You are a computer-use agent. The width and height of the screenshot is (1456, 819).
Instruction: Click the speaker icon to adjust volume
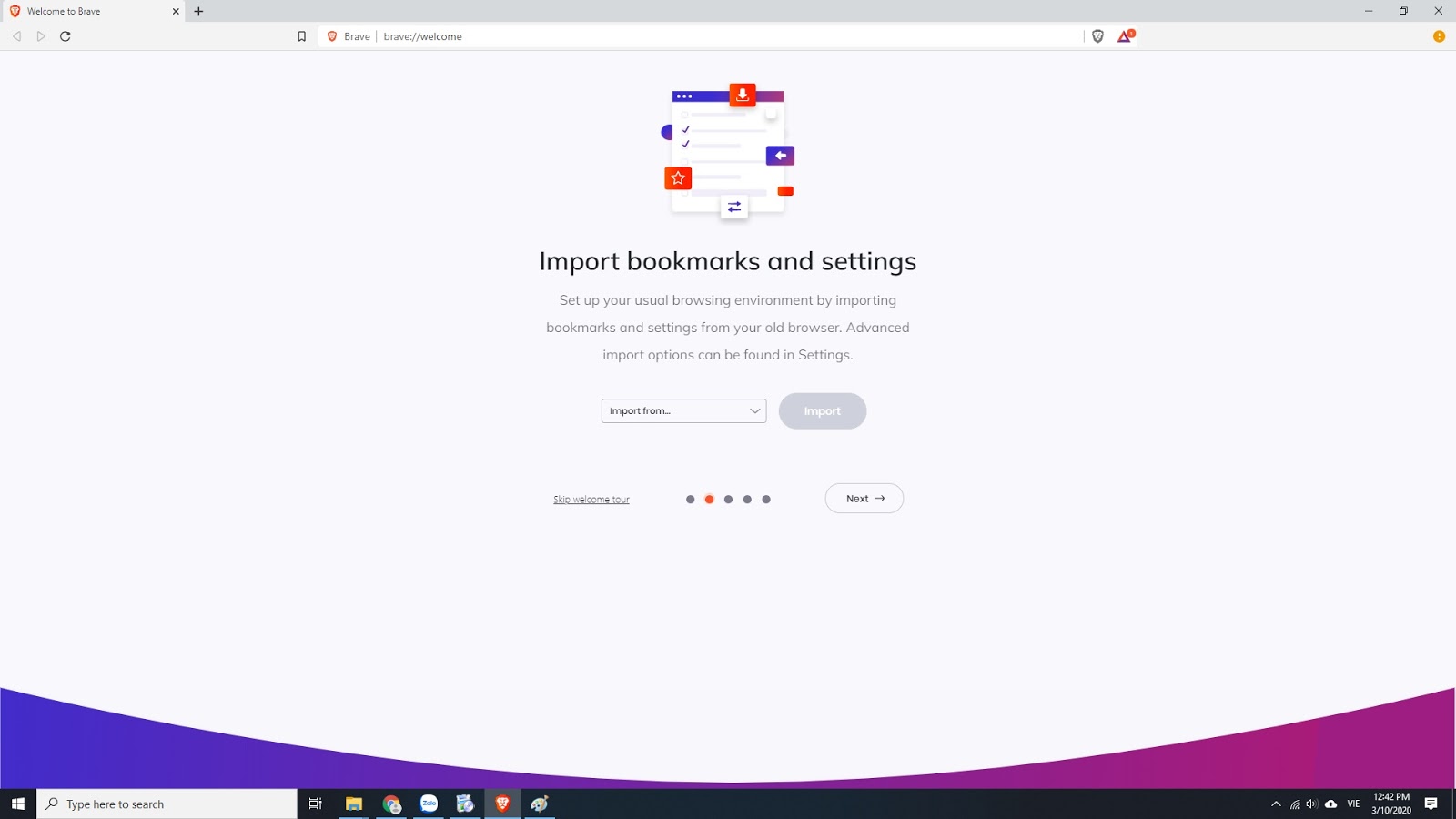tap(1311, 804)
